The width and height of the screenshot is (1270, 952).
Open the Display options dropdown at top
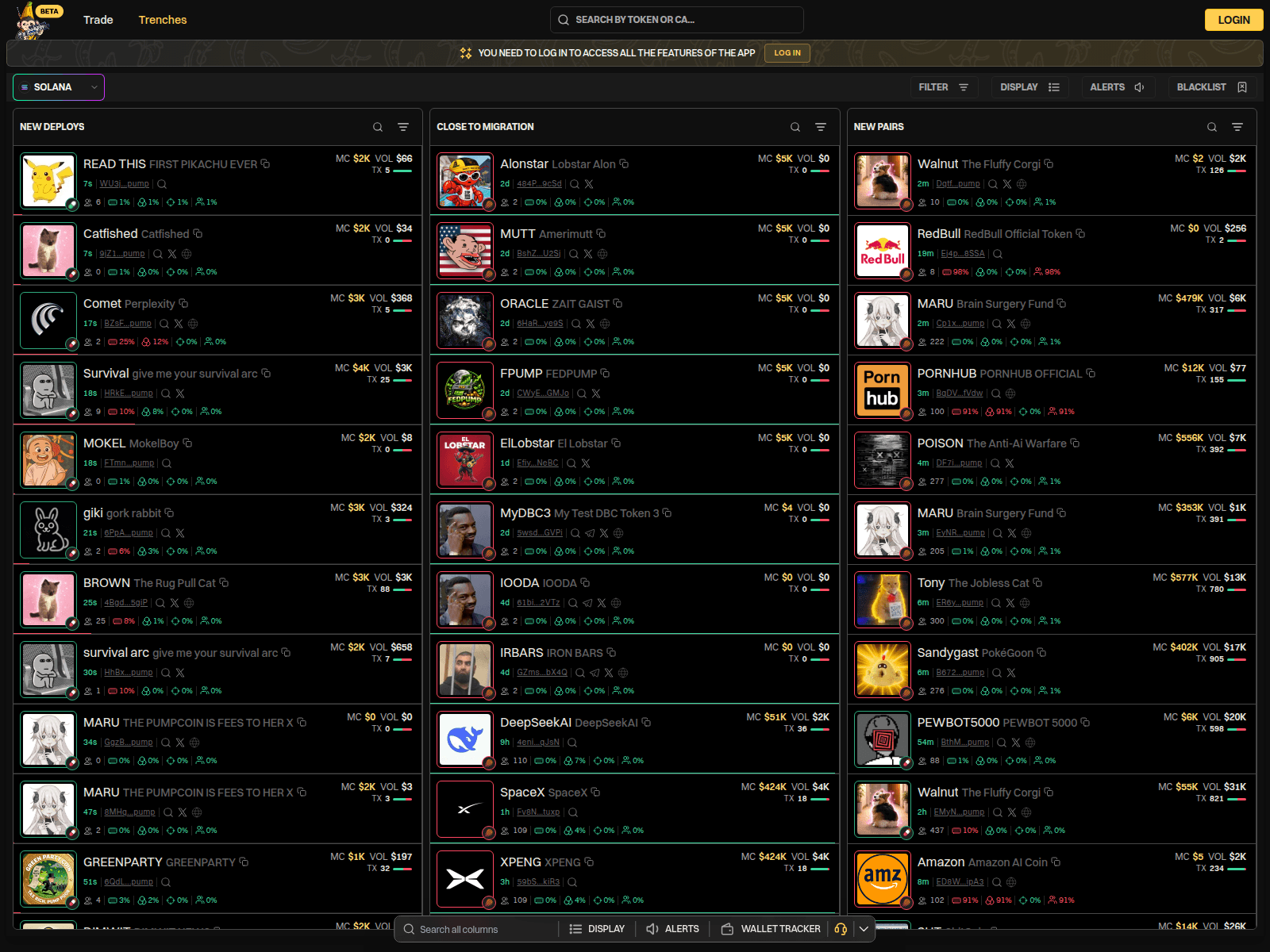point(1029,87)
